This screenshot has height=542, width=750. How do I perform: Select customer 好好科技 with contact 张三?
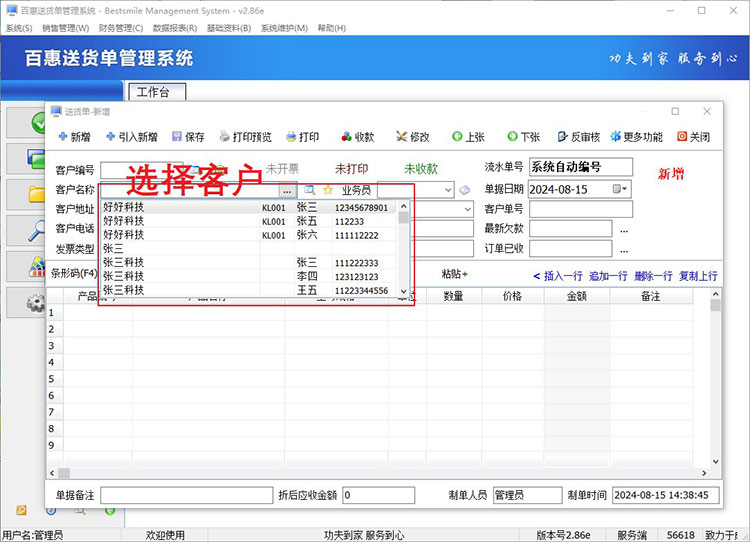point(249,207)
